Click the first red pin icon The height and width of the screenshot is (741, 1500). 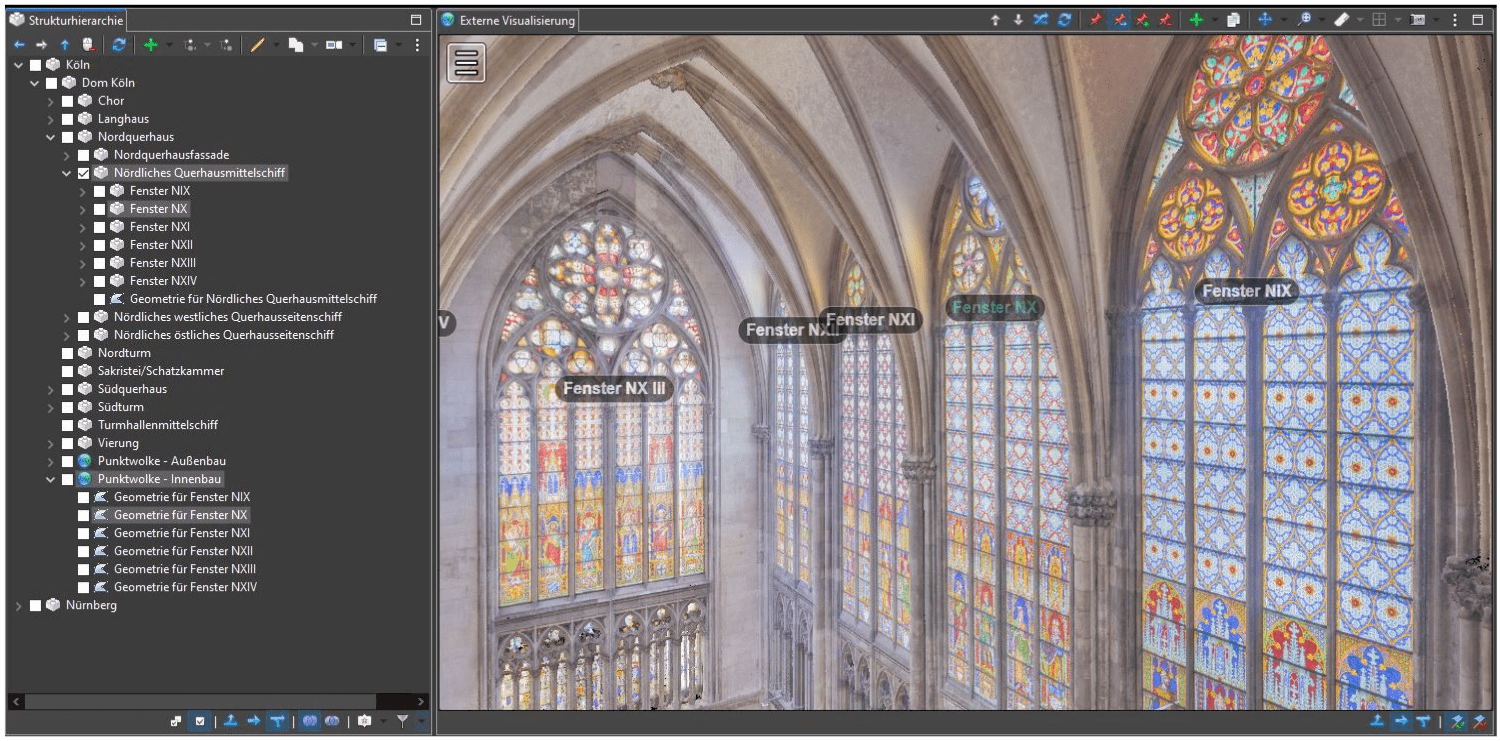[x=1097, y=20]
